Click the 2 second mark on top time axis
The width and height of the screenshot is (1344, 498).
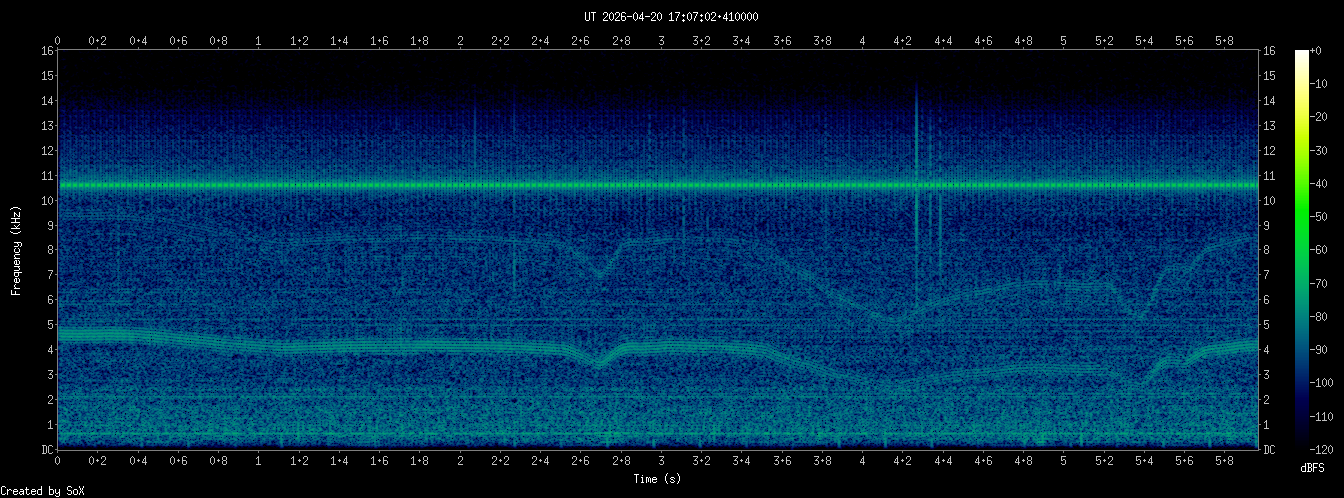[x=460, y=41]
